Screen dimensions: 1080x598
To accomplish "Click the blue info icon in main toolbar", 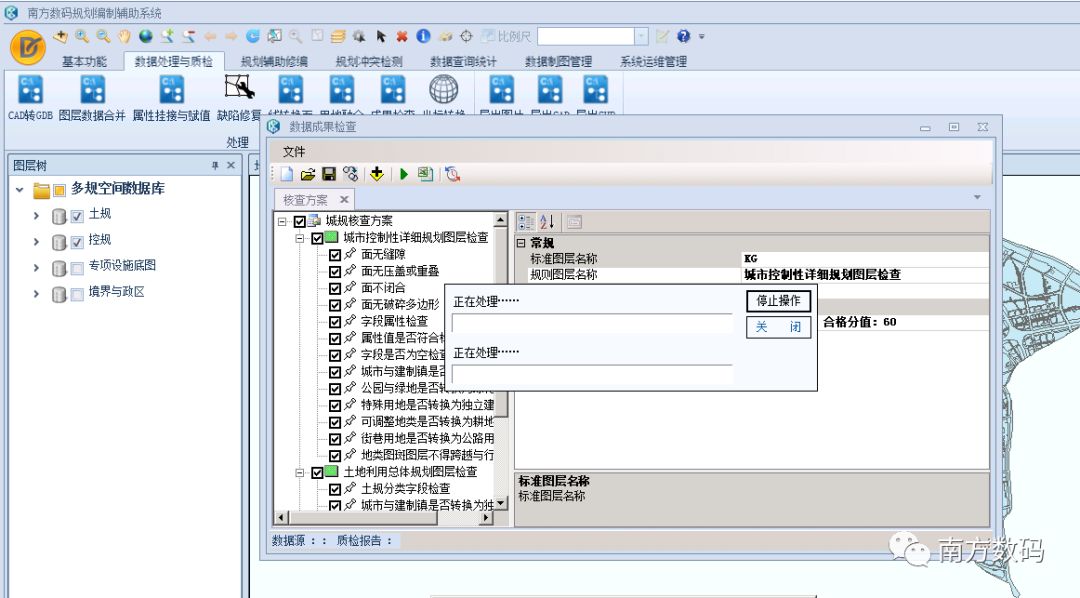I will 423,36.
